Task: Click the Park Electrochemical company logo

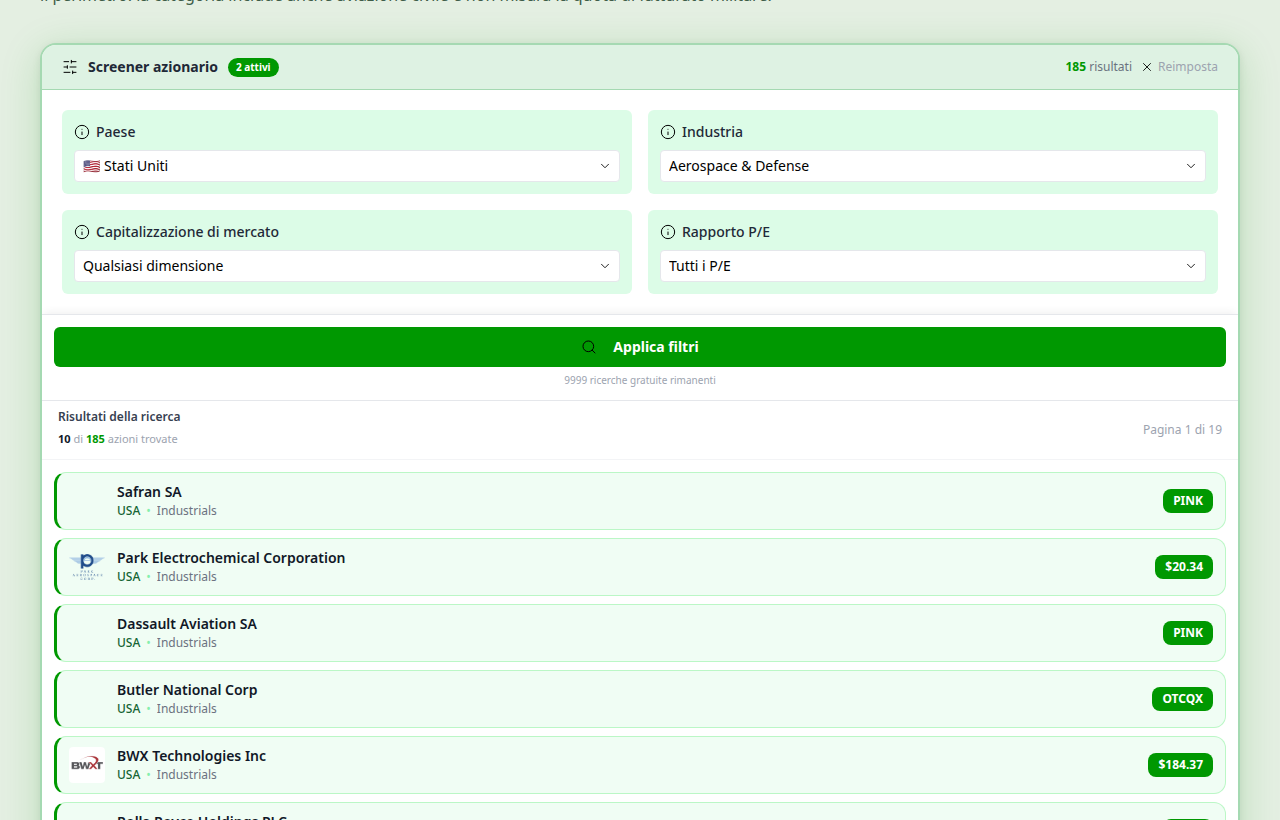Action: click(x=87, y=567)
